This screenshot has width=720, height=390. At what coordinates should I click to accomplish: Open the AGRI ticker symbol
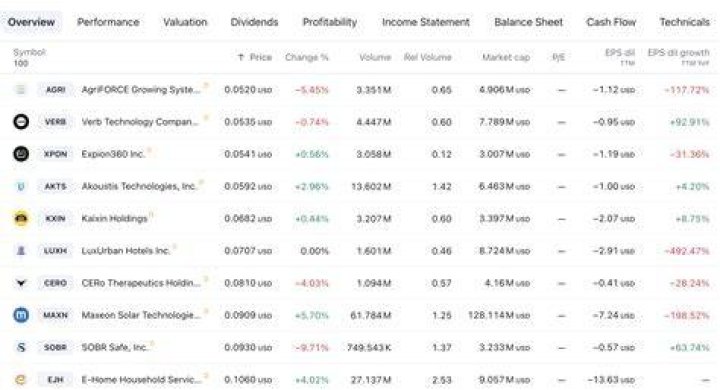[55, 90]
